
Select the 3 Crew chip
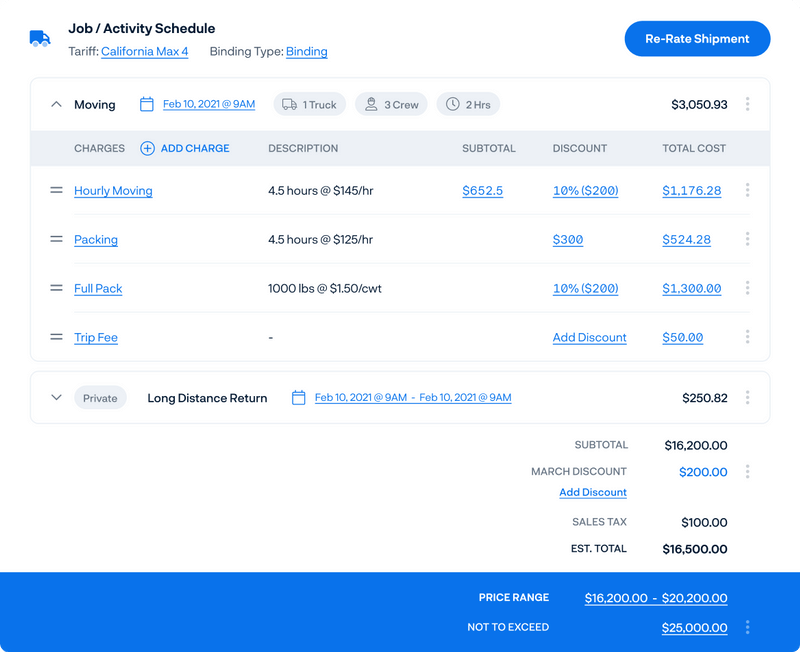tap(391, 104)
